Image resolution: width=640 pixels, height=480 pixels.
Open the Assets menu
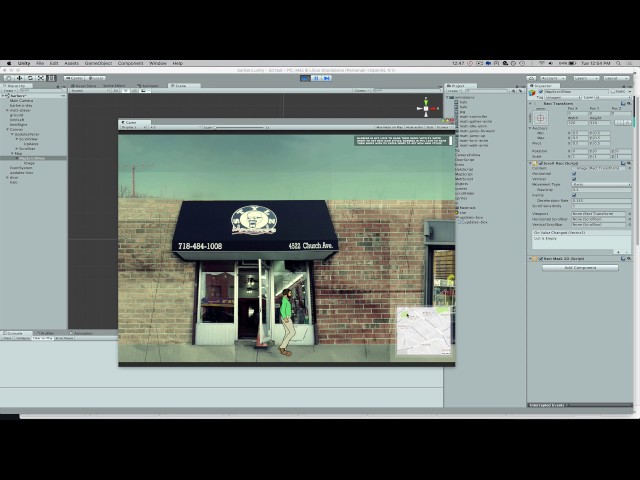pos(71,63)
